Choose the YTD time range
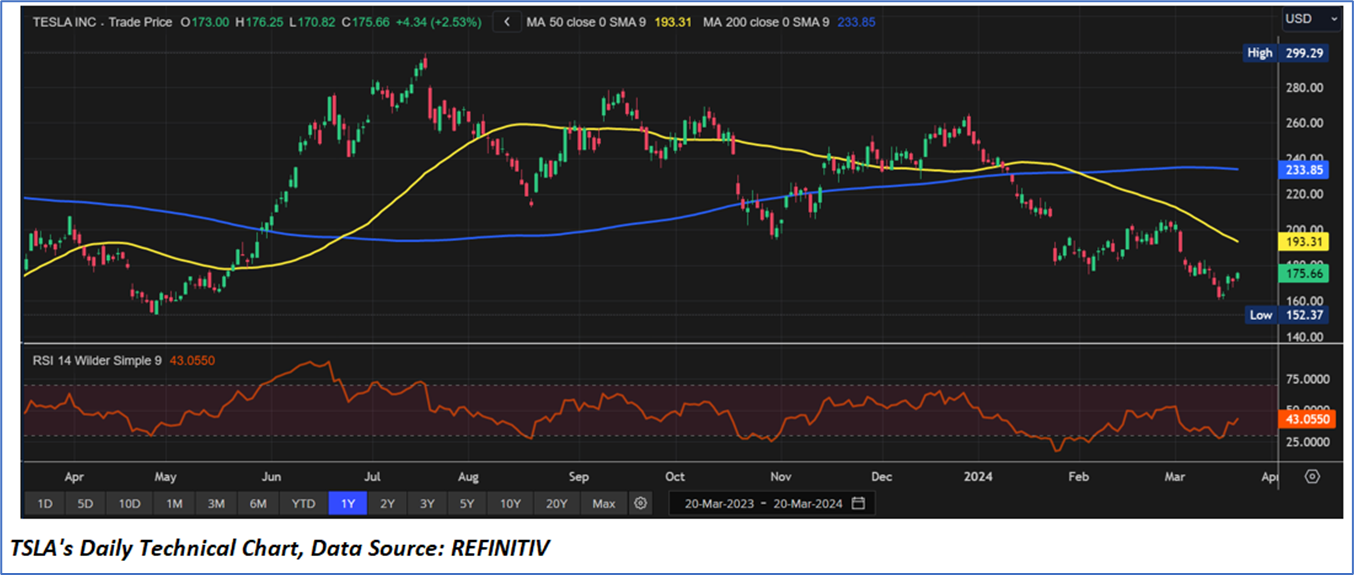Image resolution: width=1354 pixels, height=575 pixels. pyautogui.click(x=302, y=503)
